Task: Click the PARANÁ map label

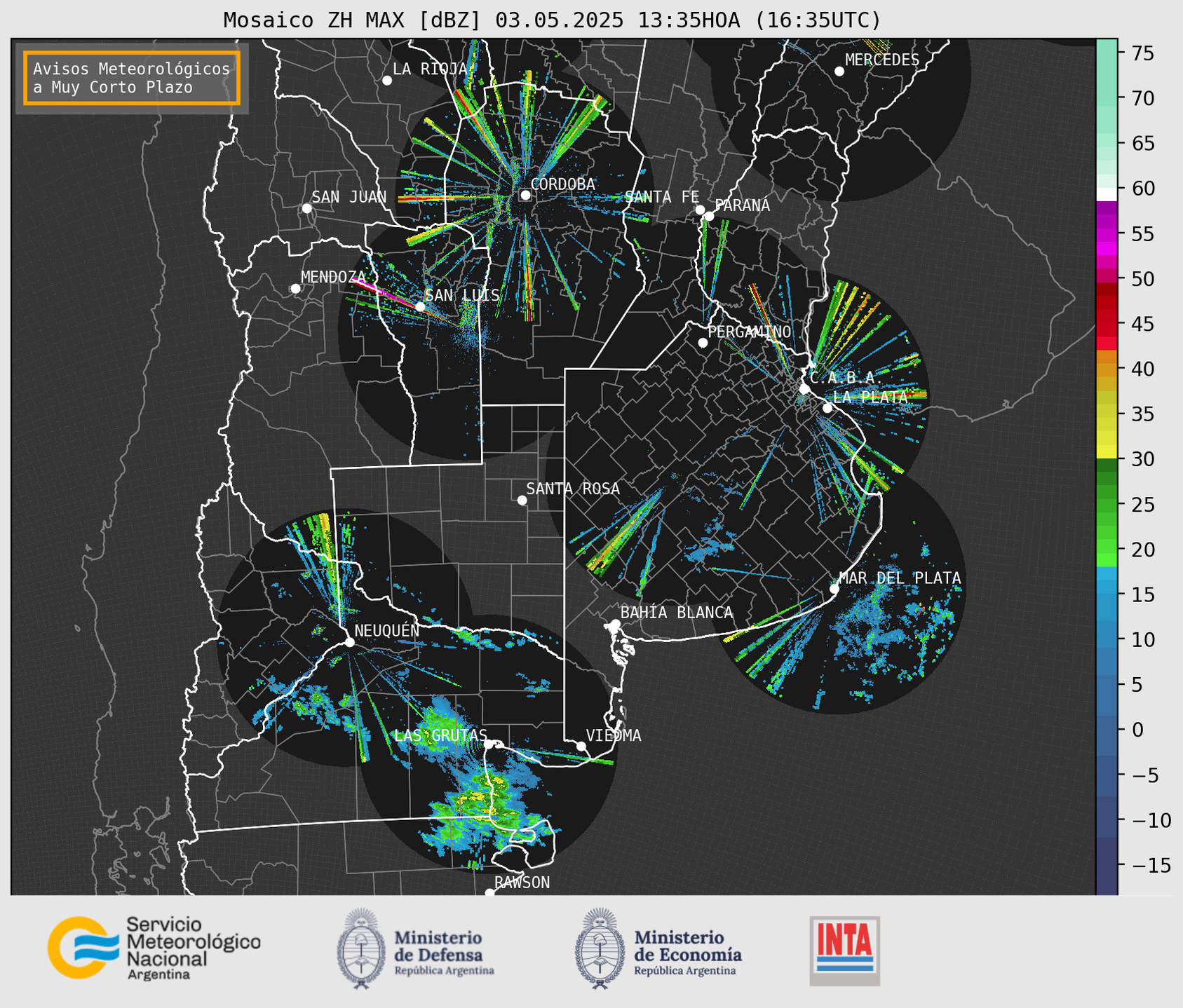Action: tap(742, 205)
